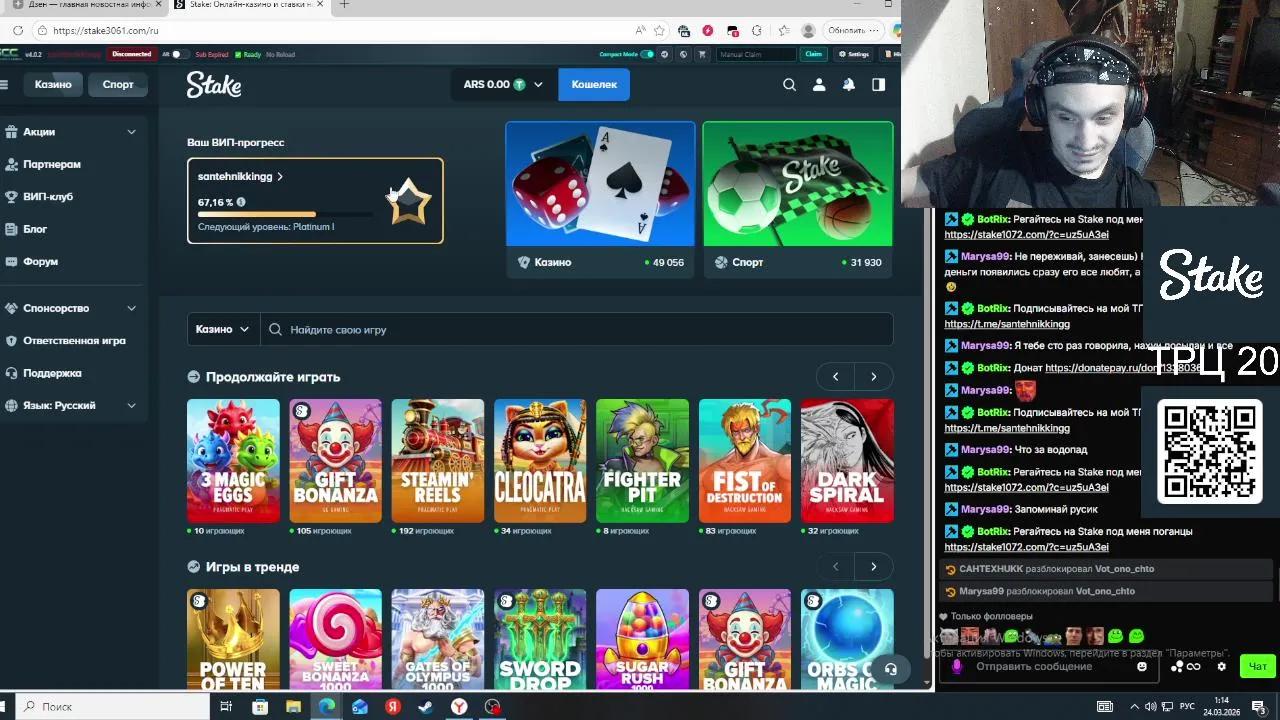Open ВИП-клуб in the sidebar
The width and height of the screenshot is (1280, 720).
48,197
